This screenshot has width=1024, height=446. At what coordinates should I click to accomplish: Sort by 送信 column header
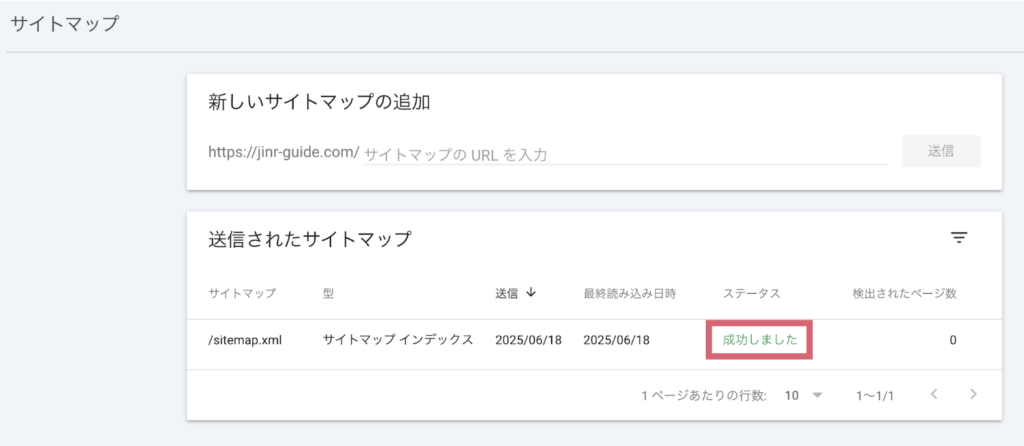pyautogui.click(x=507, y=293)
